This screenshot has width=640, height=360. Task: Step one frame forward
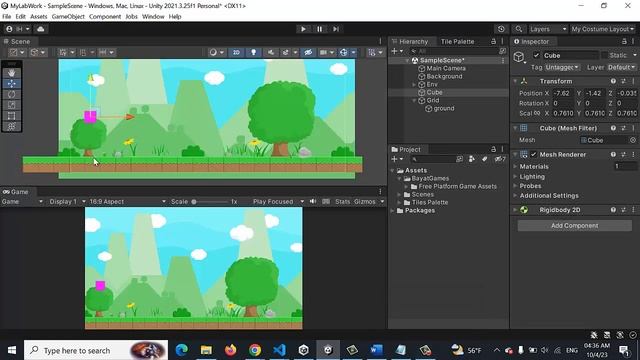point(336,29)
